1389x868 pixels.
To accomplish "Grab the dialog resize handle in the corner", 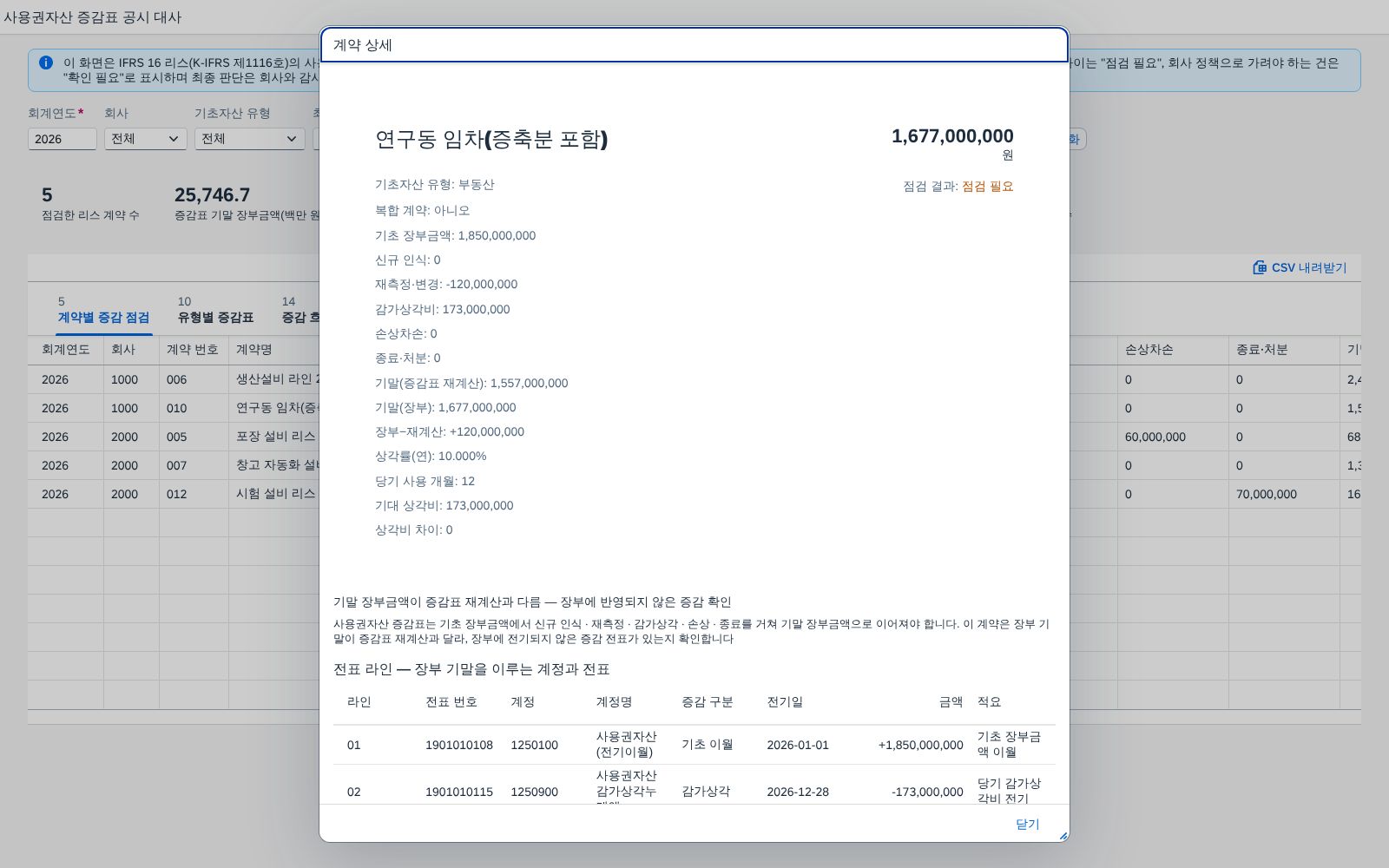I will point(1063,836).
